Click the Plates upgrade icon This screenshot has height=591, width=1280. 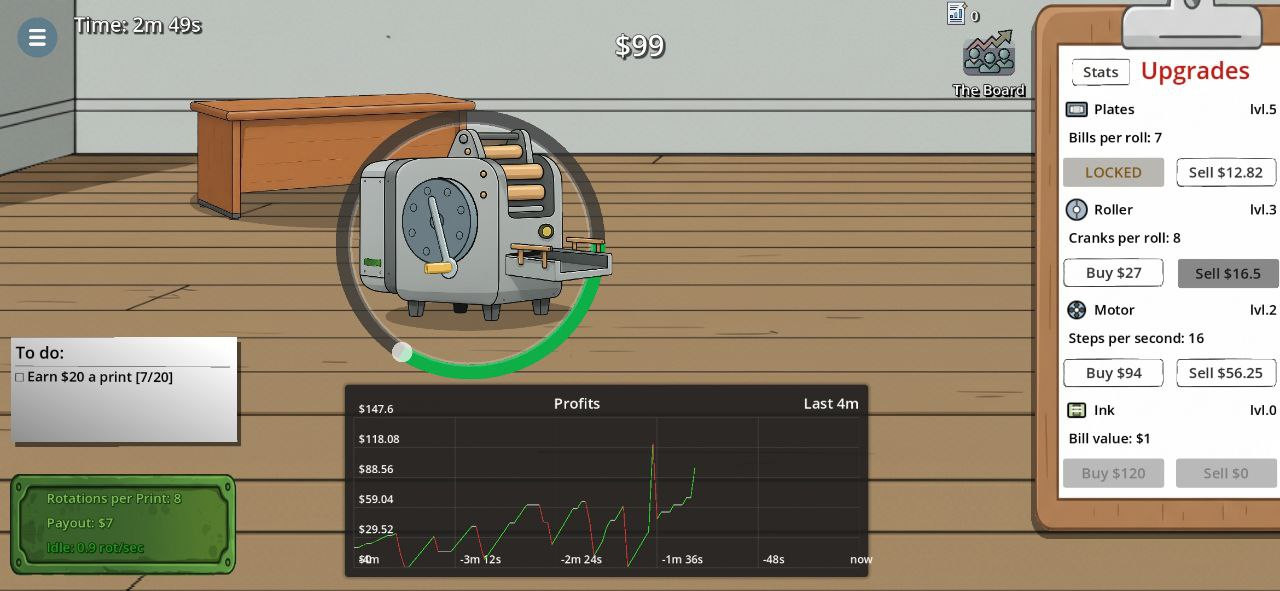(x=1076, y=109)
